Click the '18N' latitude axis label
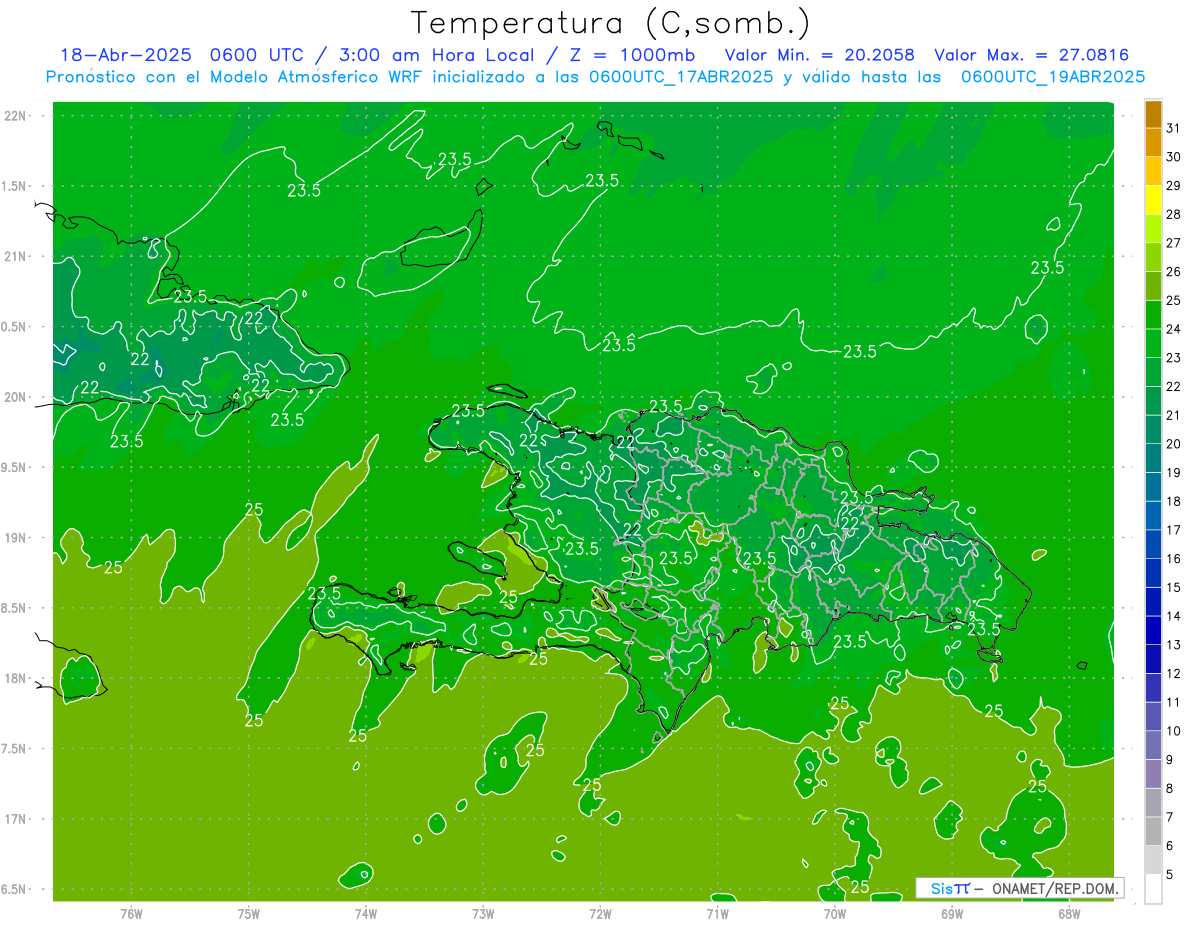Image resolution: width=1200 pixels, height=927 pixels. point(14,678)
